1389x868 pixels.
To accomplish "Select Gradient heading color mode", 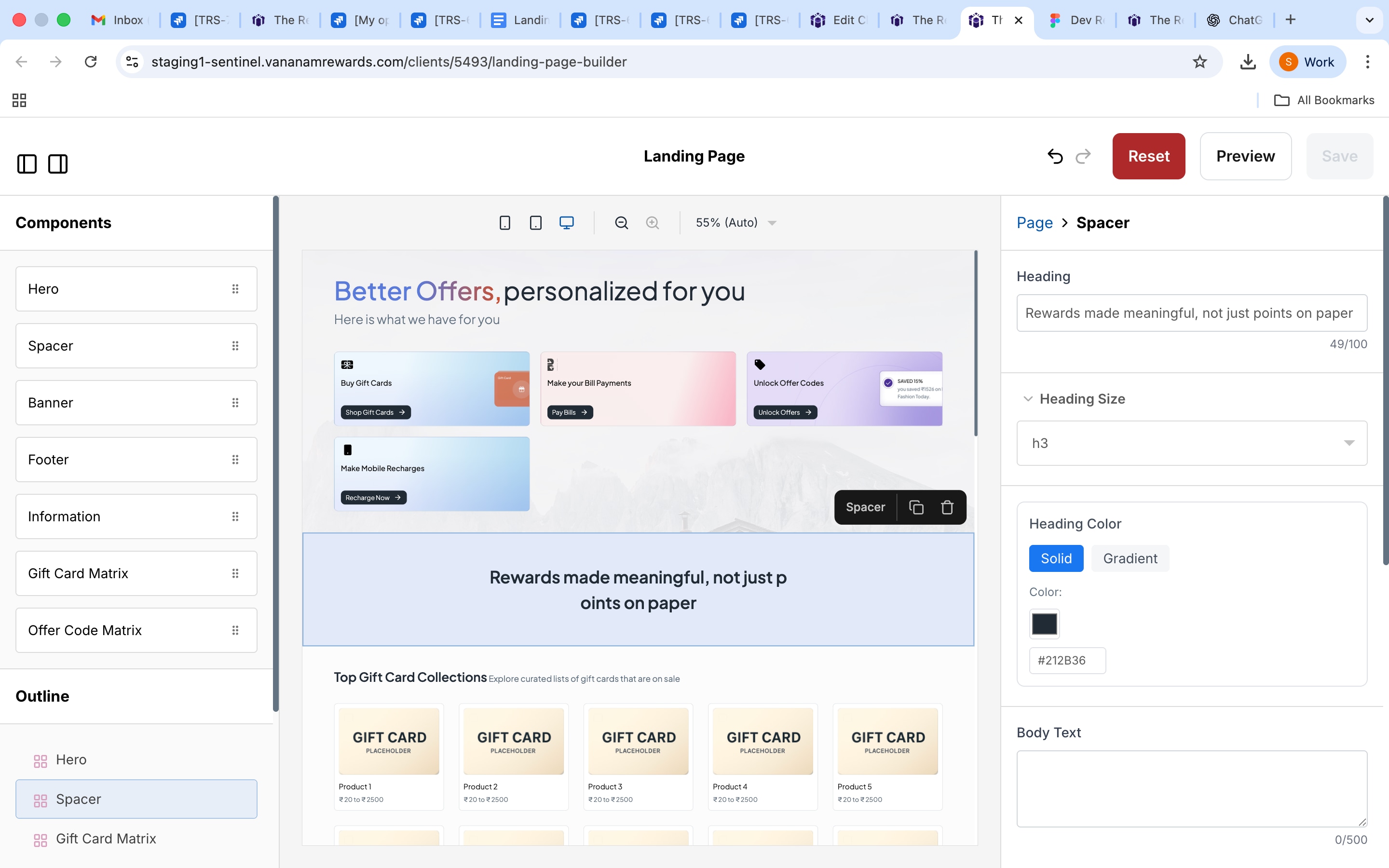I will (1130, 558).
